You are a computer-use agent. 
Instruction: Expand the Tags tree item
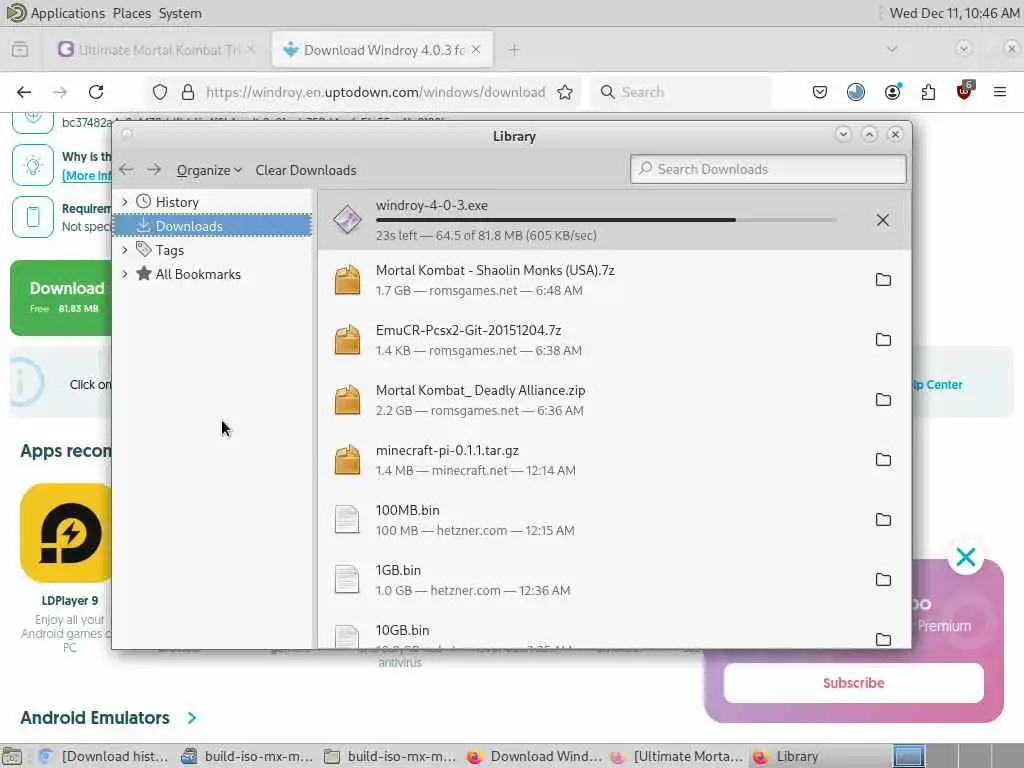(x=125, y=249)
